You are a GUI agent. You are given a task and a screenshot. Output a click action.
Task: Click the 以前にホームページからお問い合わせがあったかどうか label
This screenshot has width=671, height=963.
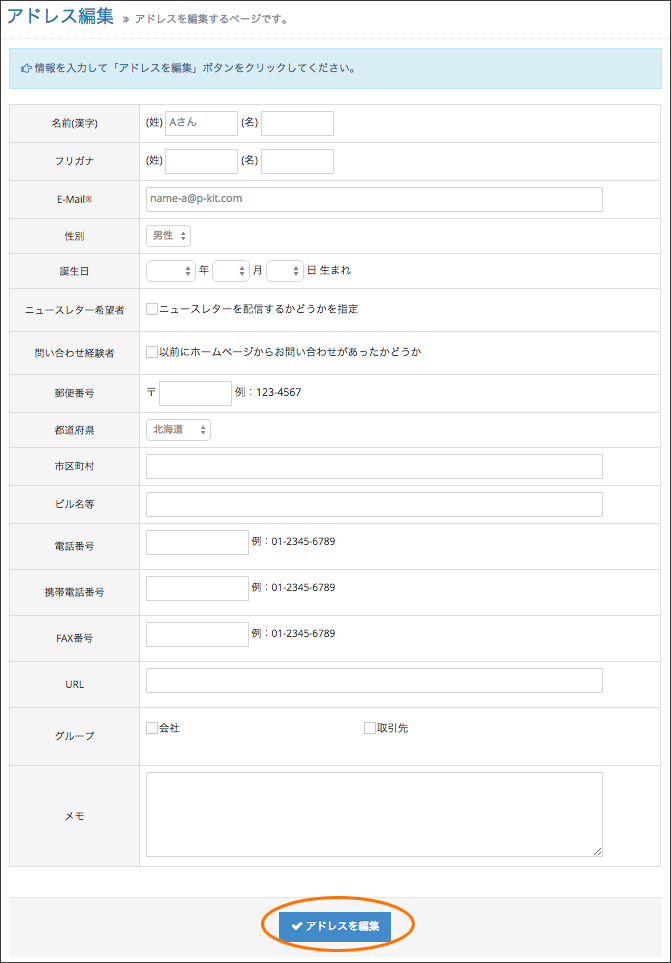click(290, 352)
